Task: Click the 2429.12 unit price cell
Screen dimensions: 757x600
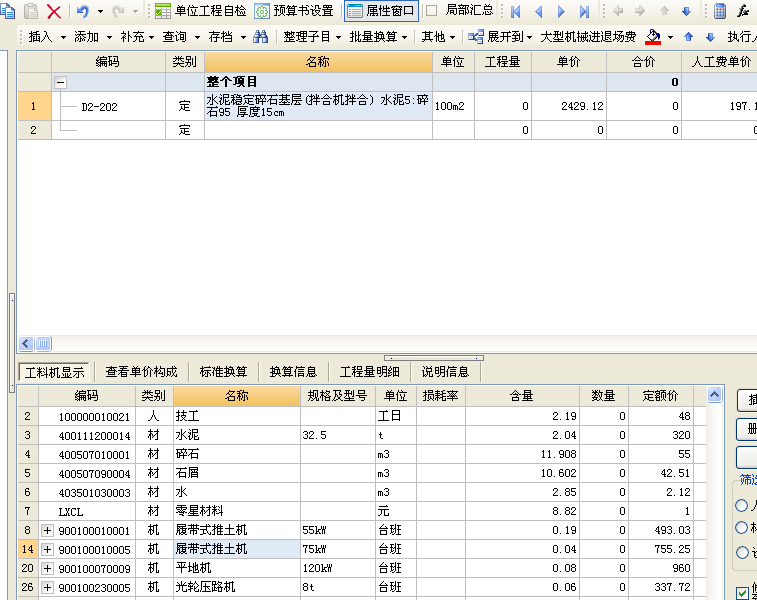Action: pos(569,106)
